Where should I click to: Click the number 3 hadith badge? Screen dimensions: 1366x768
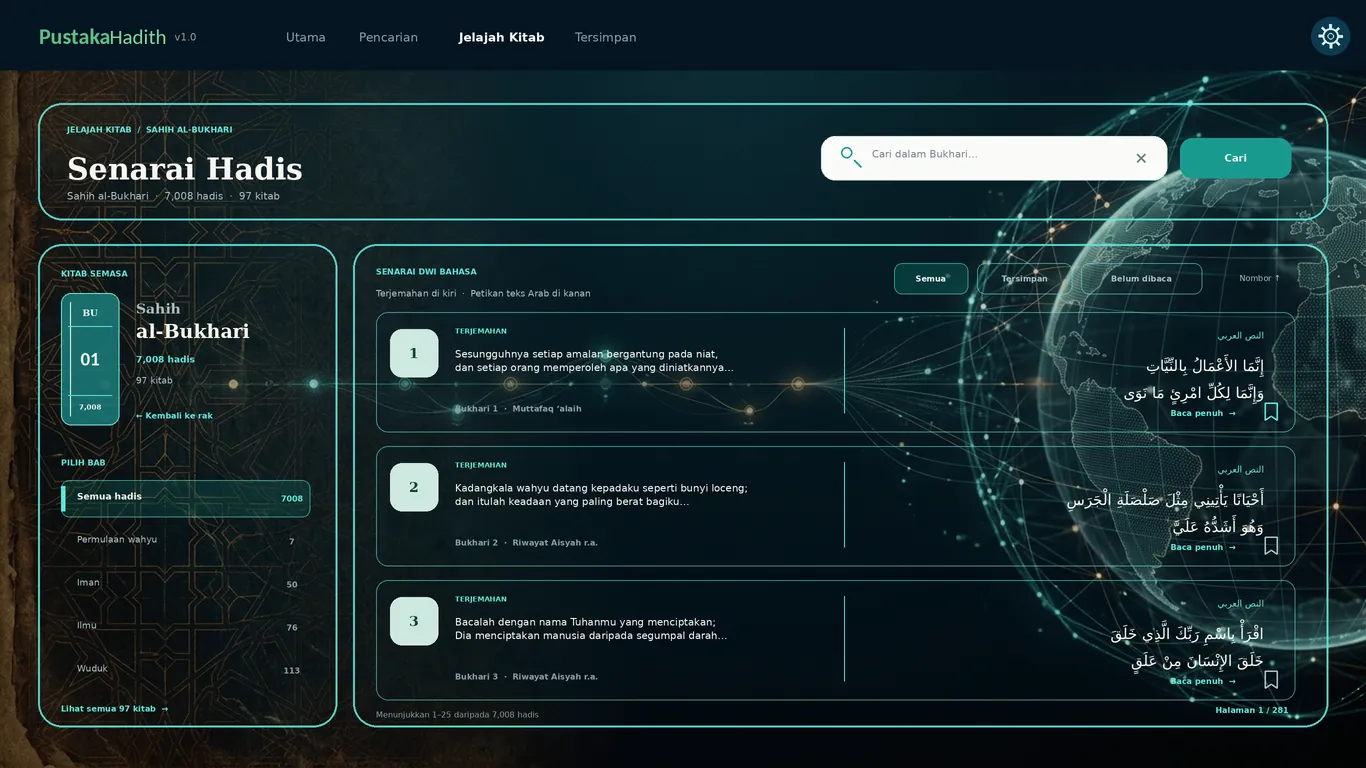tap(414, 621)
